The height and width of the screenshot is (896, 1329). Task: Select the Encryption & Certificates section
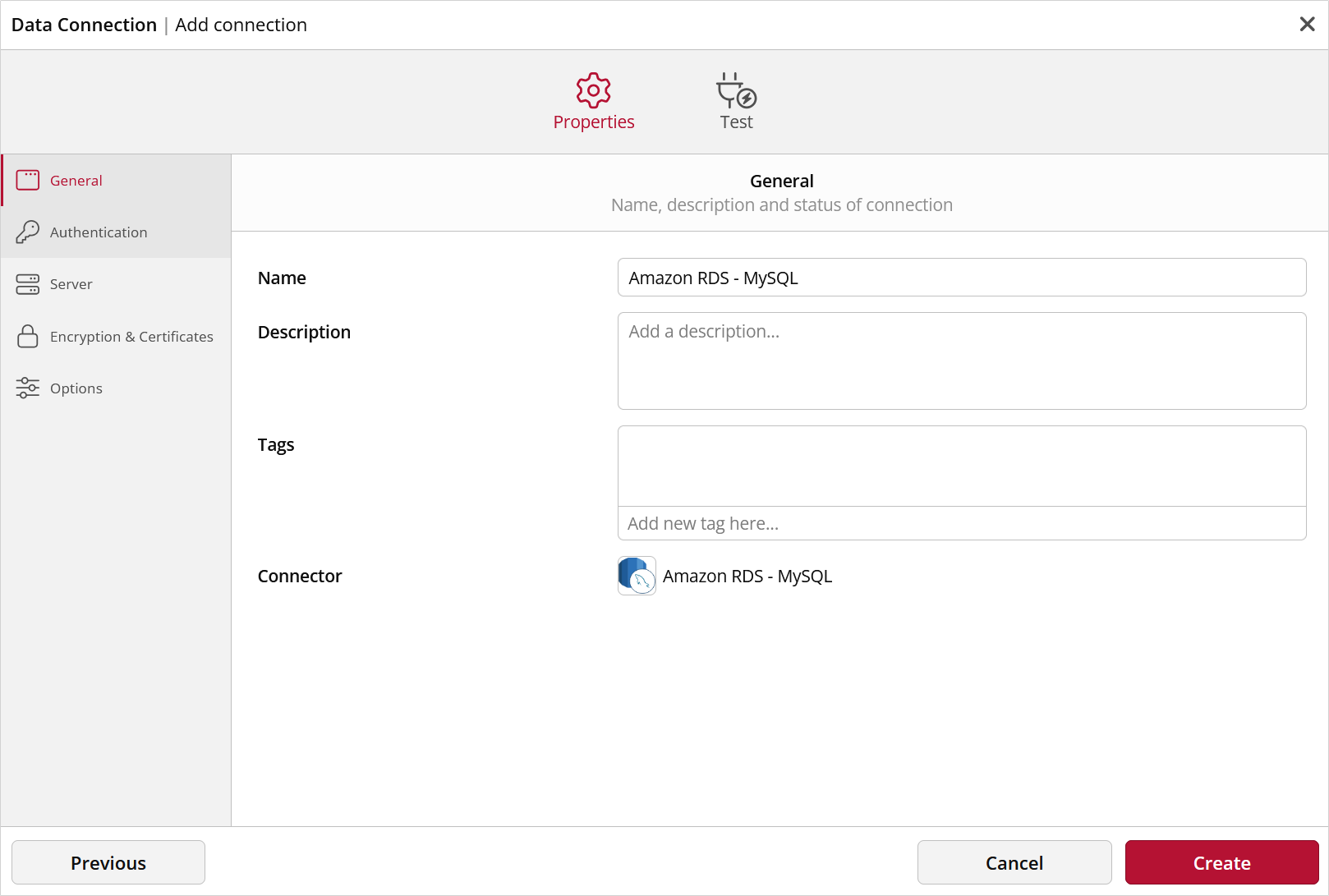pyautogui.click(x=131, y=337)
